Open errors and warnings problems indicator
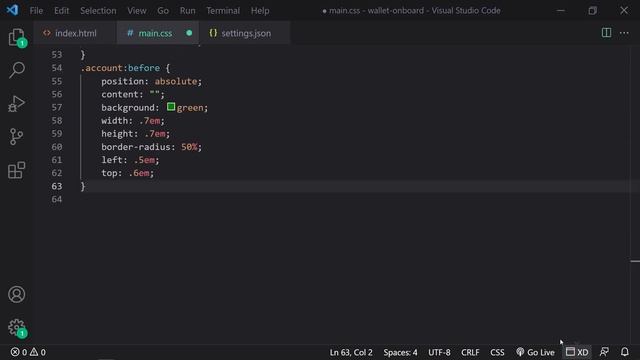 click(28, 352)
